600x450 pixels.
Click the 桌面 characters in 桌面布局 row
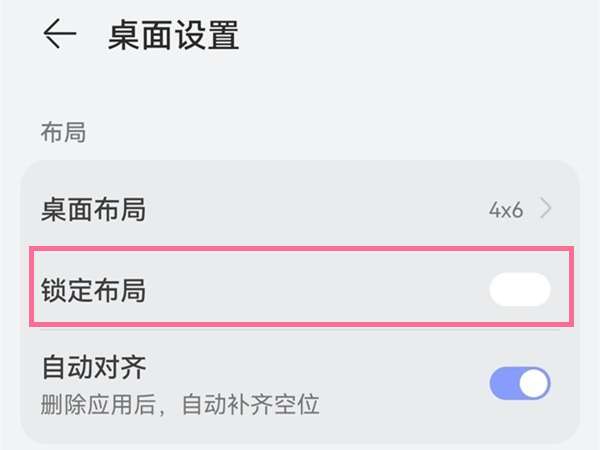point(67,209)
